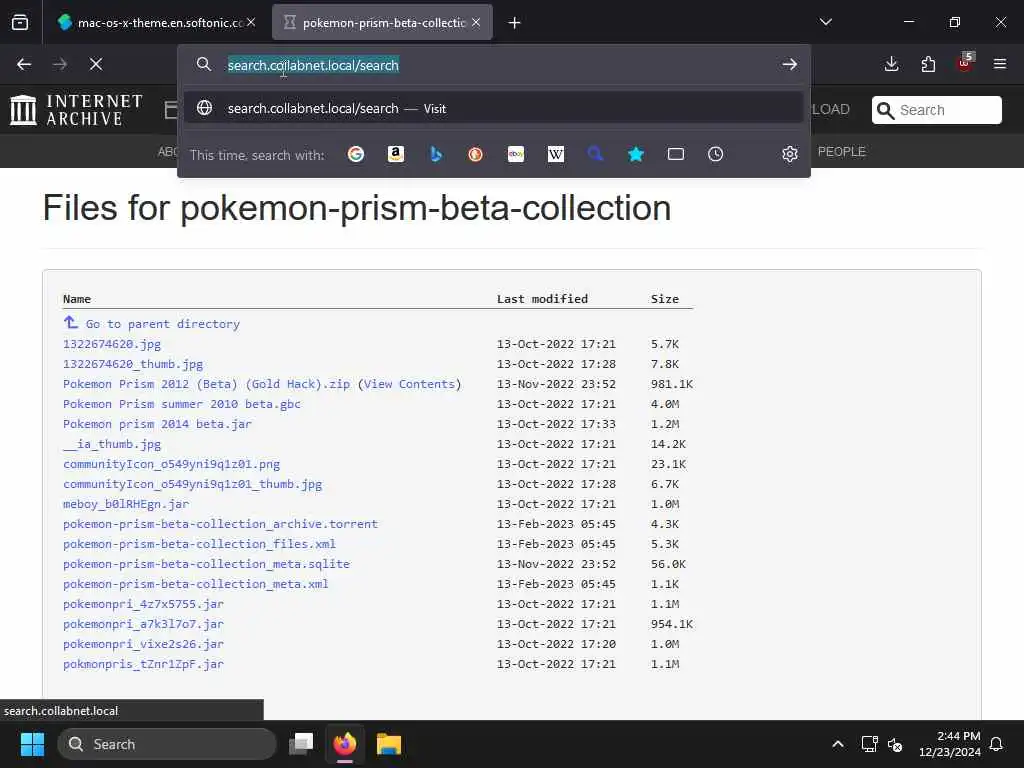Open File Explorer from the taskbar
This screenshot has width=1024, height=768.
389,744
